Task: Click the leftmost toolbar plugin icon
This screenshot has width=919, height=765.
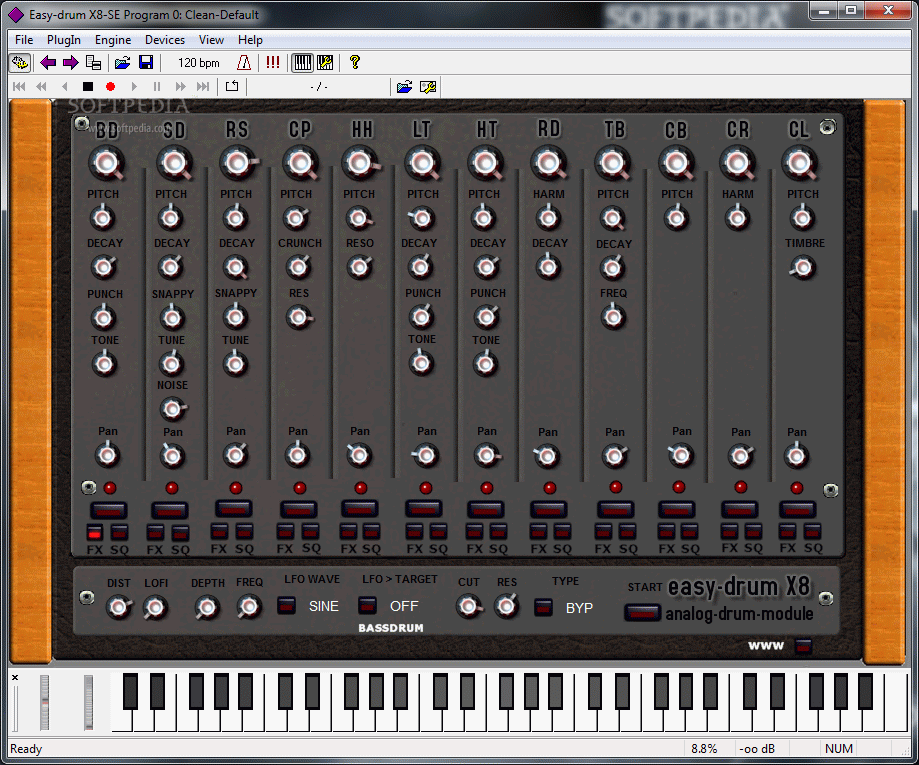Action: coord(19,62)
